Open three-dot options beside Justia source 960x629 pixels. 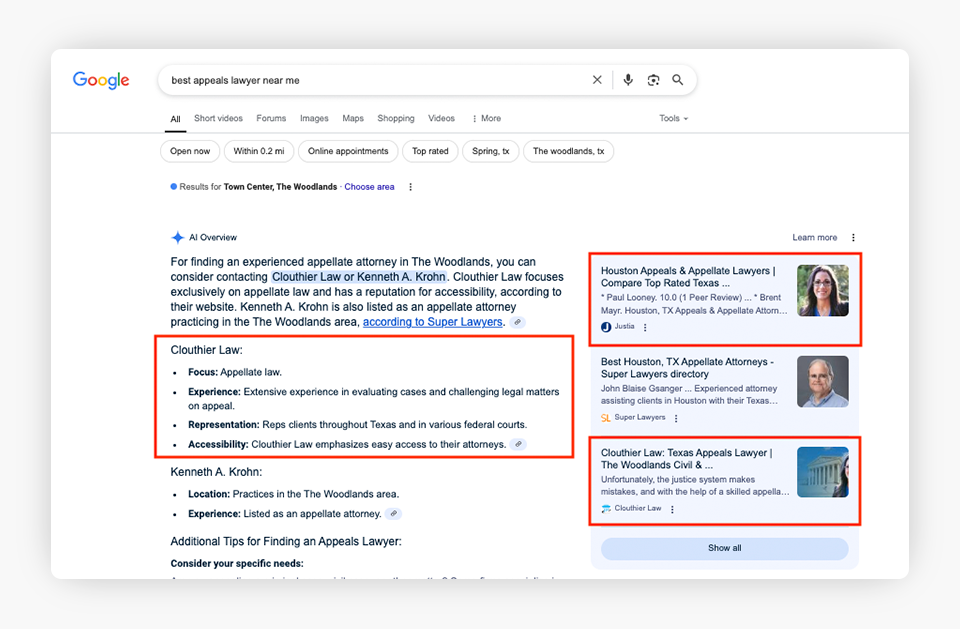645,327
